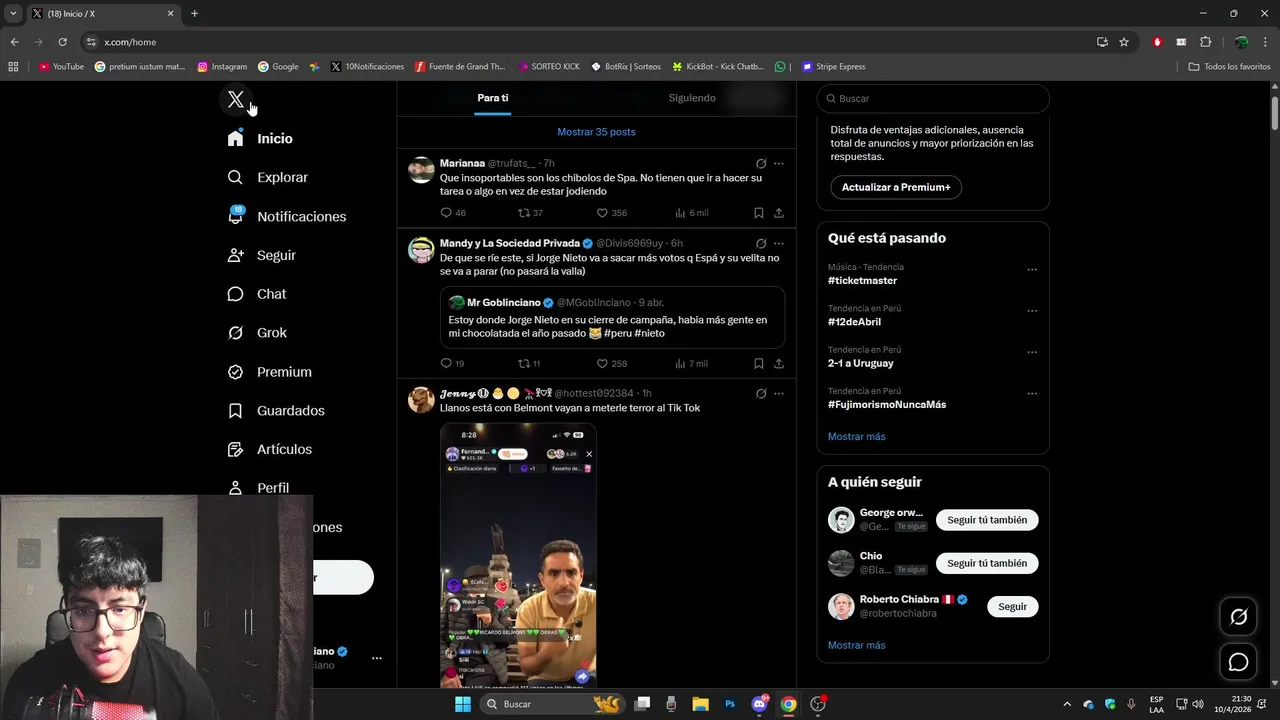Open Marianaa's profile avatar
Screen dimensions: 1280x720
pyautogui.click(x=421, y=170)
